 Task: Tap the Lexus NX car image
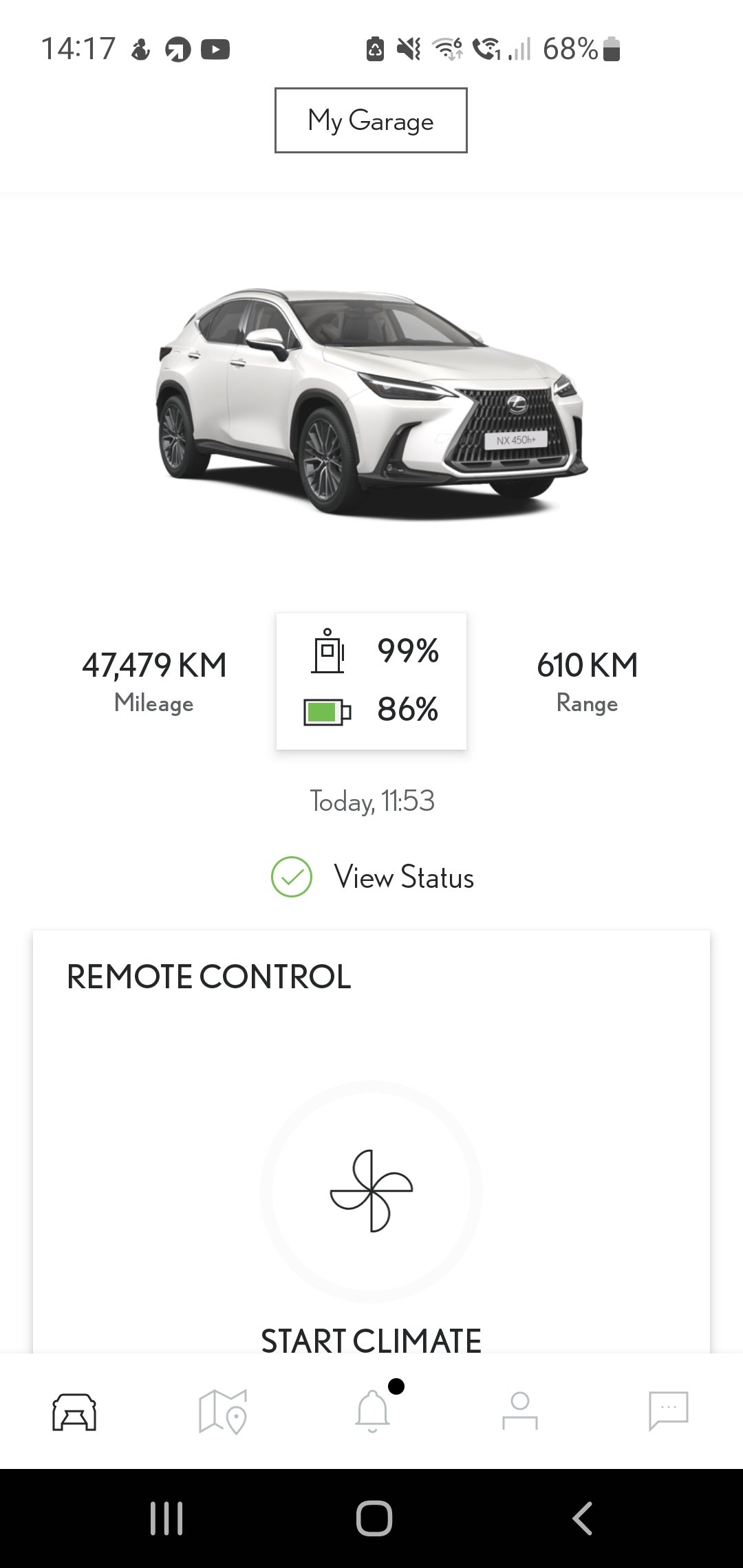pyautogui.click(x=371, y=401)
